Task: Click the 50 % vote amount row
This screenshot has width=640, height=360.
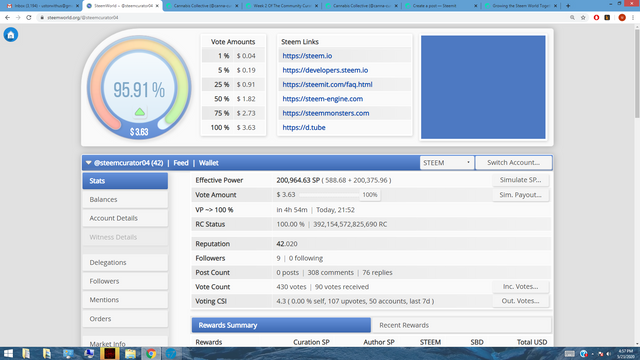Action: click(233, 99)
